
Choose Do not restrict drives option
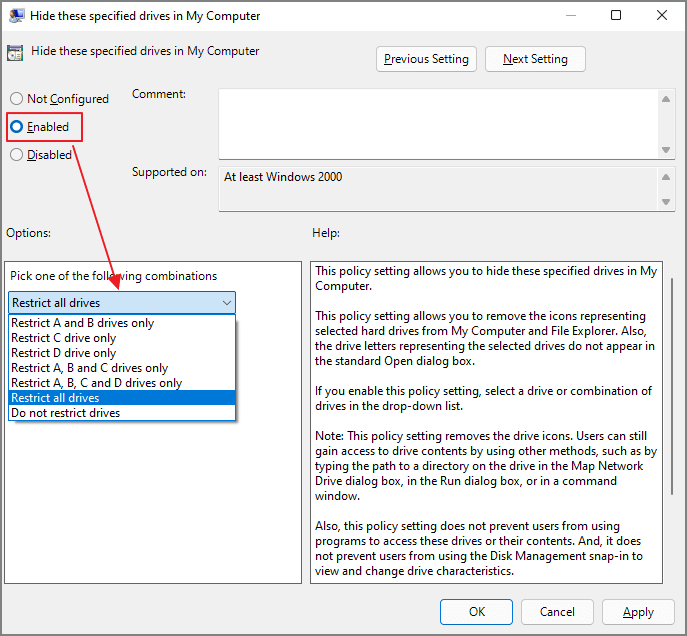[66, 413]
